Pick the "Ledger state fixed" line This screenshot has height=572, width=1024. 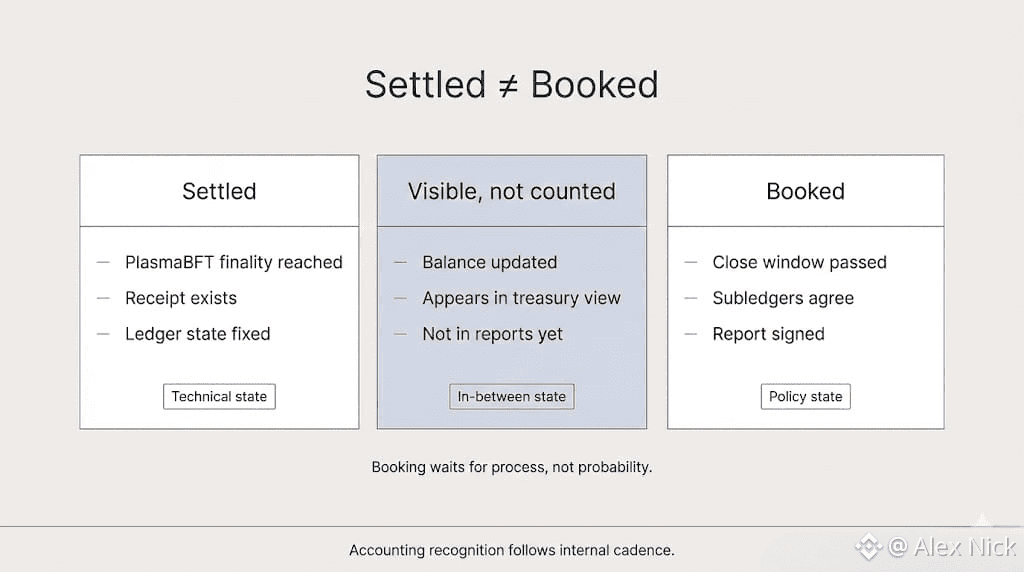(x=197, y=334)
